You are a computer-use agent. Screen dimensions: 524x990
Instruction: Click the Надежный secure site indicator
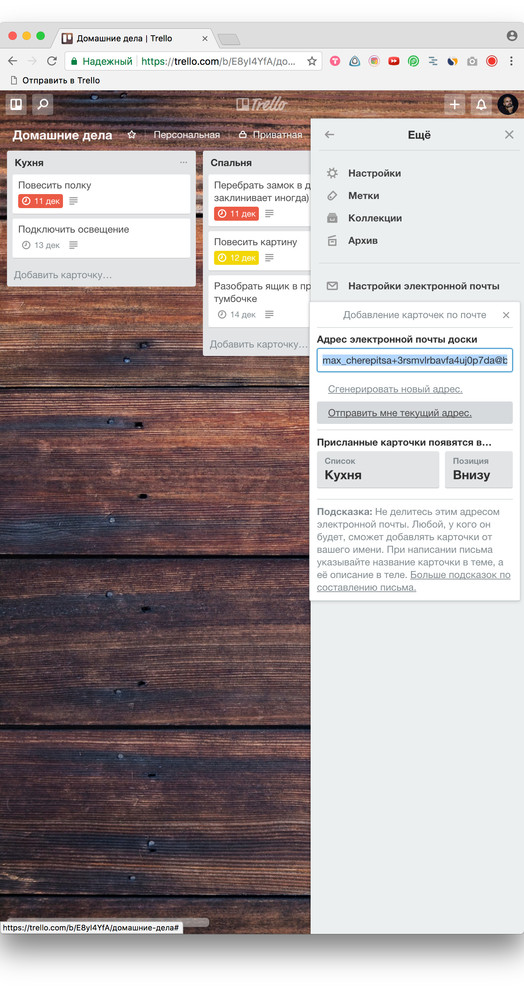coord(101,61)
